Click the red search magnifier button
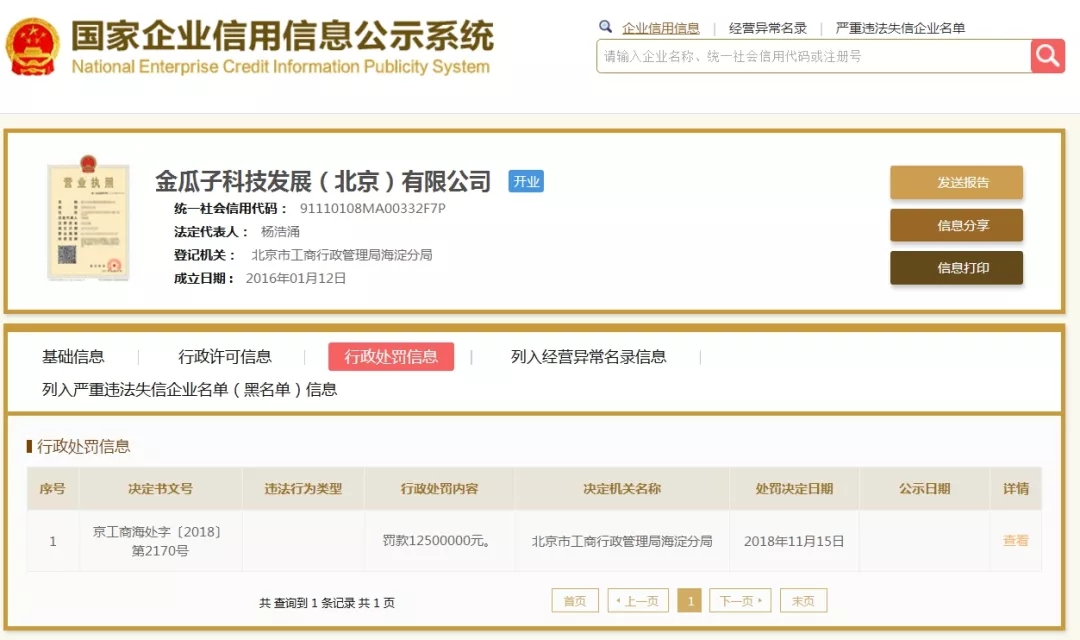The height and width of the screenshot is (640, 1080). coord(1048,56)
